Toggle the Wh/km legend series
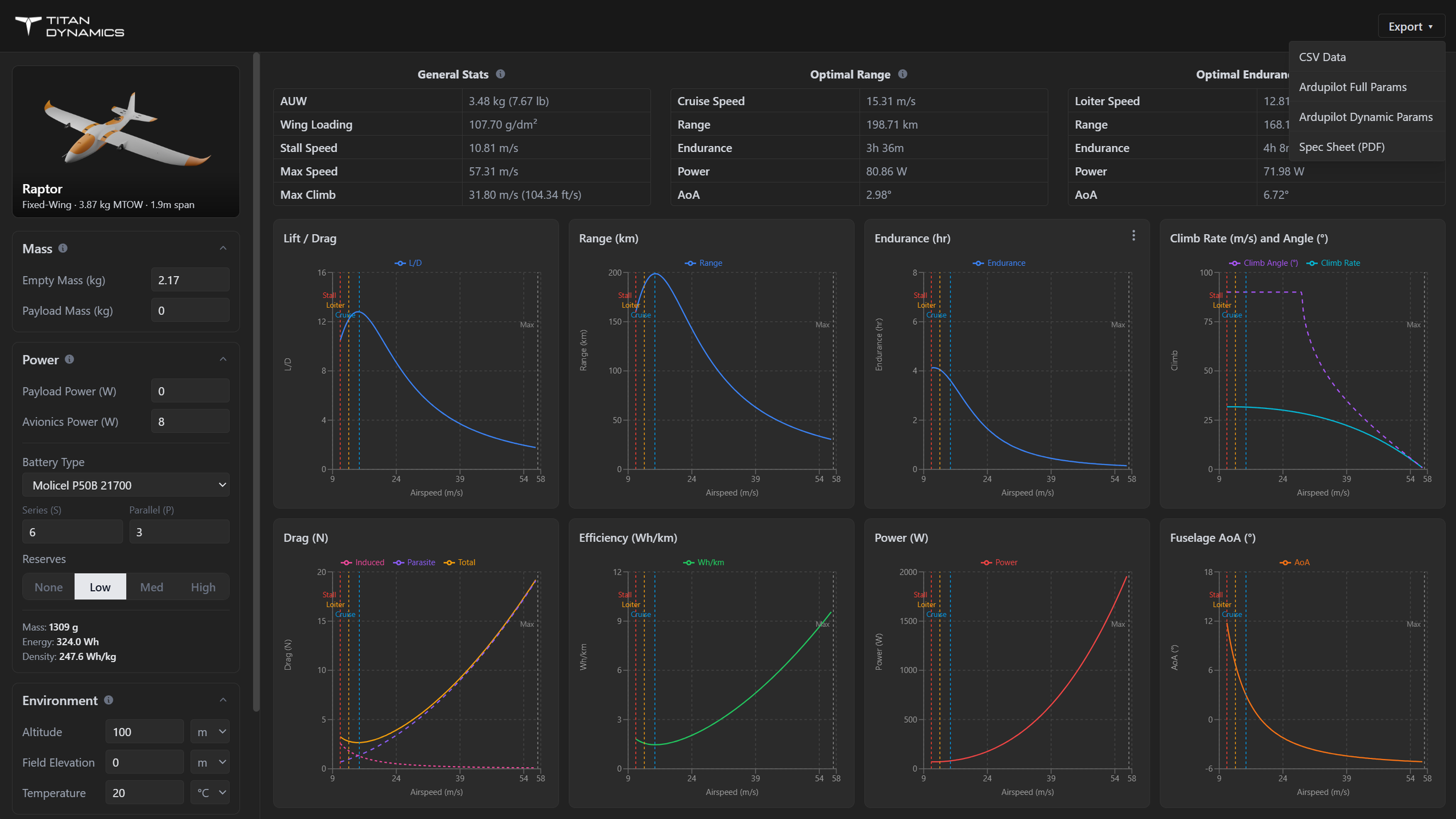1456x819 pixels. (704, 563)
